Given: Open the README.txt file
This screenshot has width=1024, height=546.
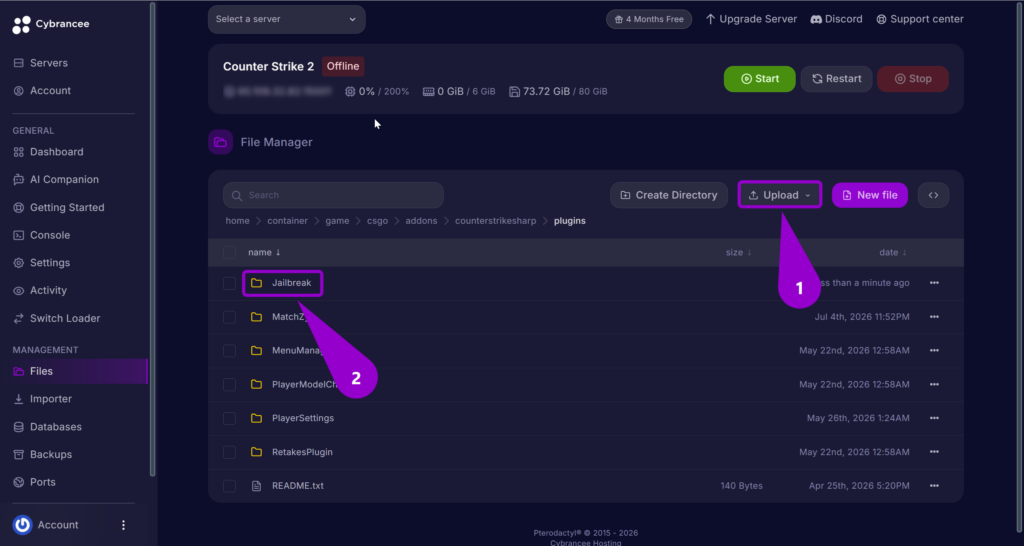Looking at the screenshot, I should [x=297, y=486].
